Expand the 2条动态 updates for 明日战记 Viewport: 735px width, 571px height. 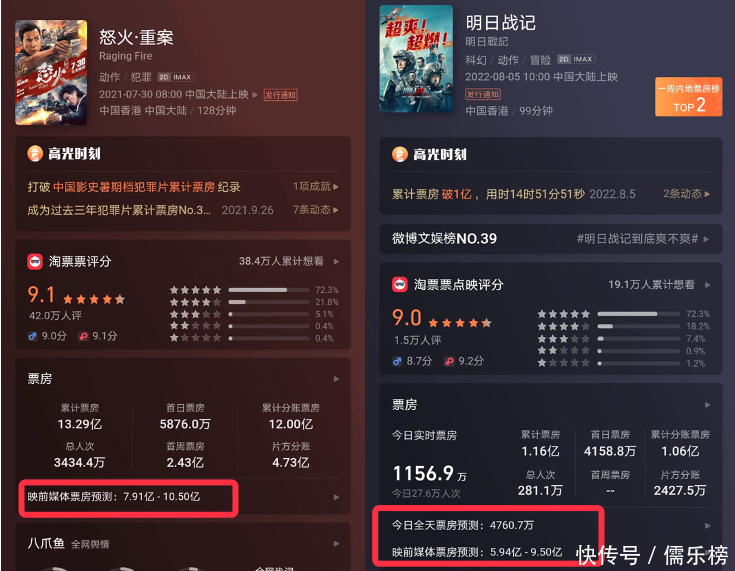click(x=686, y=194)
